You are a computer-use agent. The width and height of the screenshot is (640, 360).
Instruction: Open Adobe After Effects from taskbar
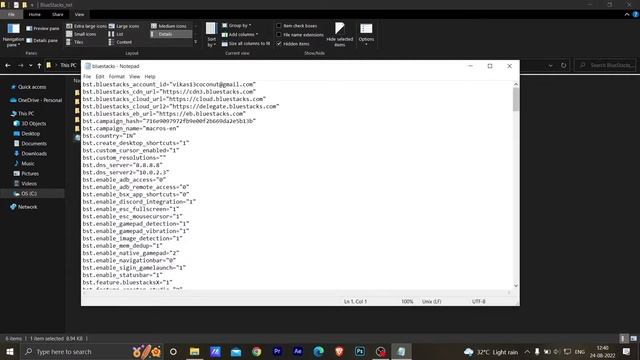coord(298,351)
